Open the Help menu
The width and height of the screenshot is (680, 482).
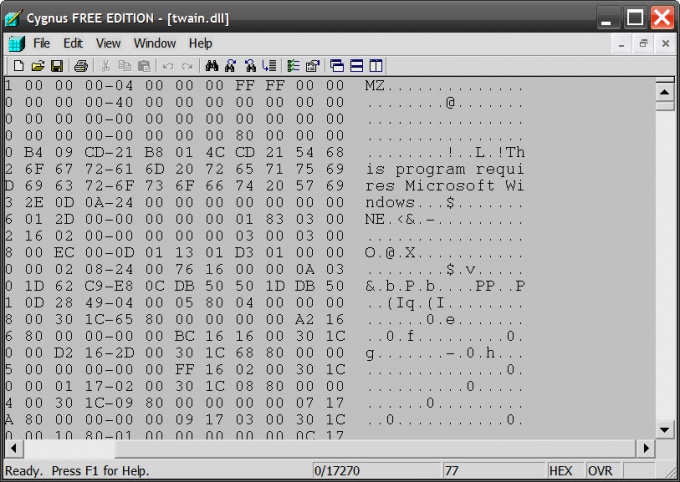[x=200, y=43]
